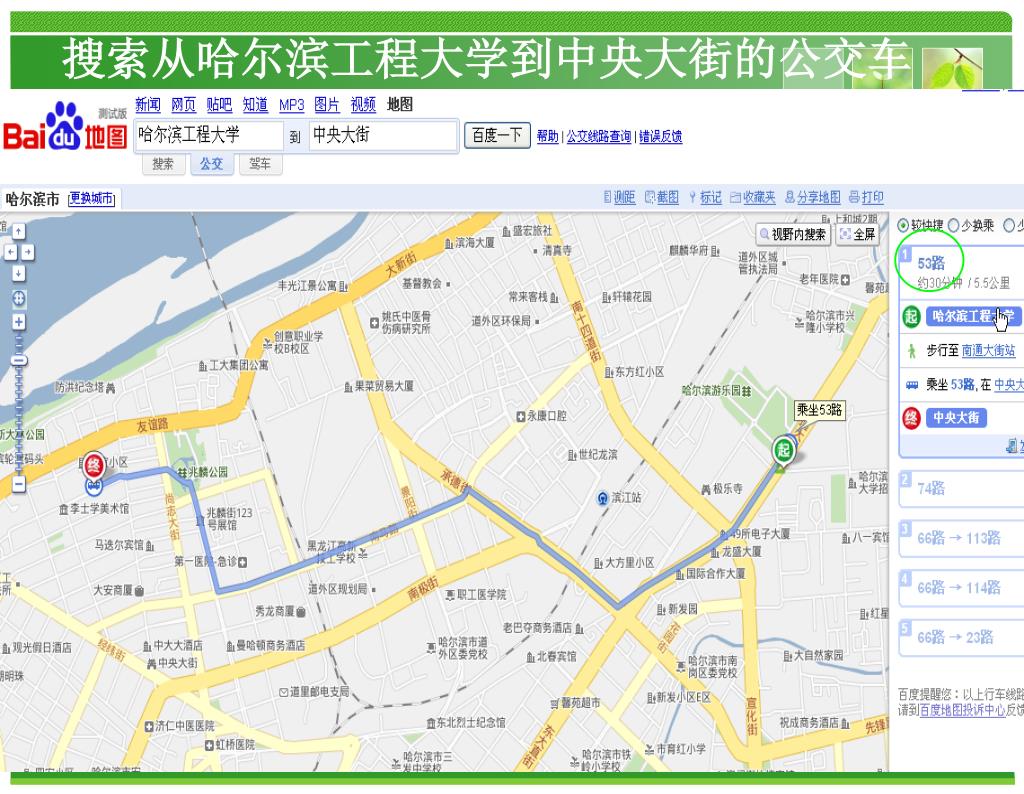
Task: Click the walking step icon
Action: 912,351
